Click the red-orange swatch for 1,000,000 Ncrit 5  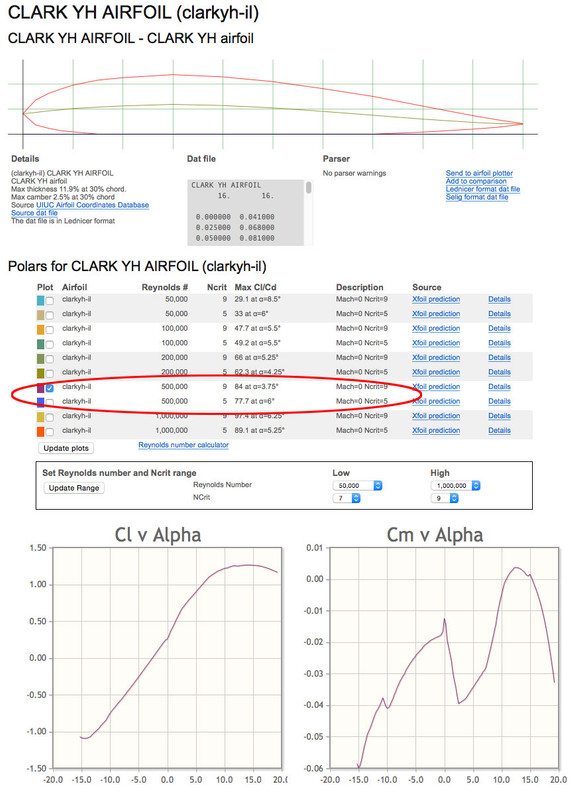click(x=41, y=432)
